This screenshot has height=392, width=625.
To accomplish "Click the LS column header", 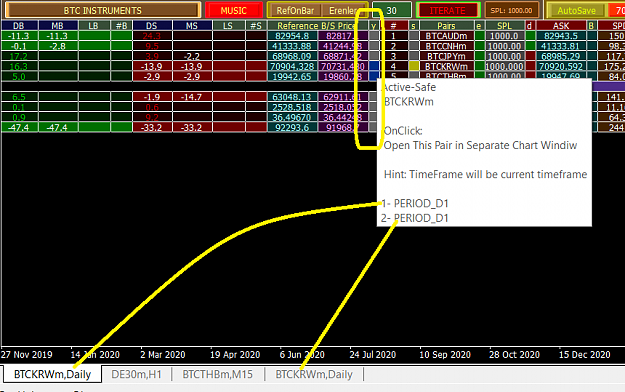I will click(x=228, y=26).
